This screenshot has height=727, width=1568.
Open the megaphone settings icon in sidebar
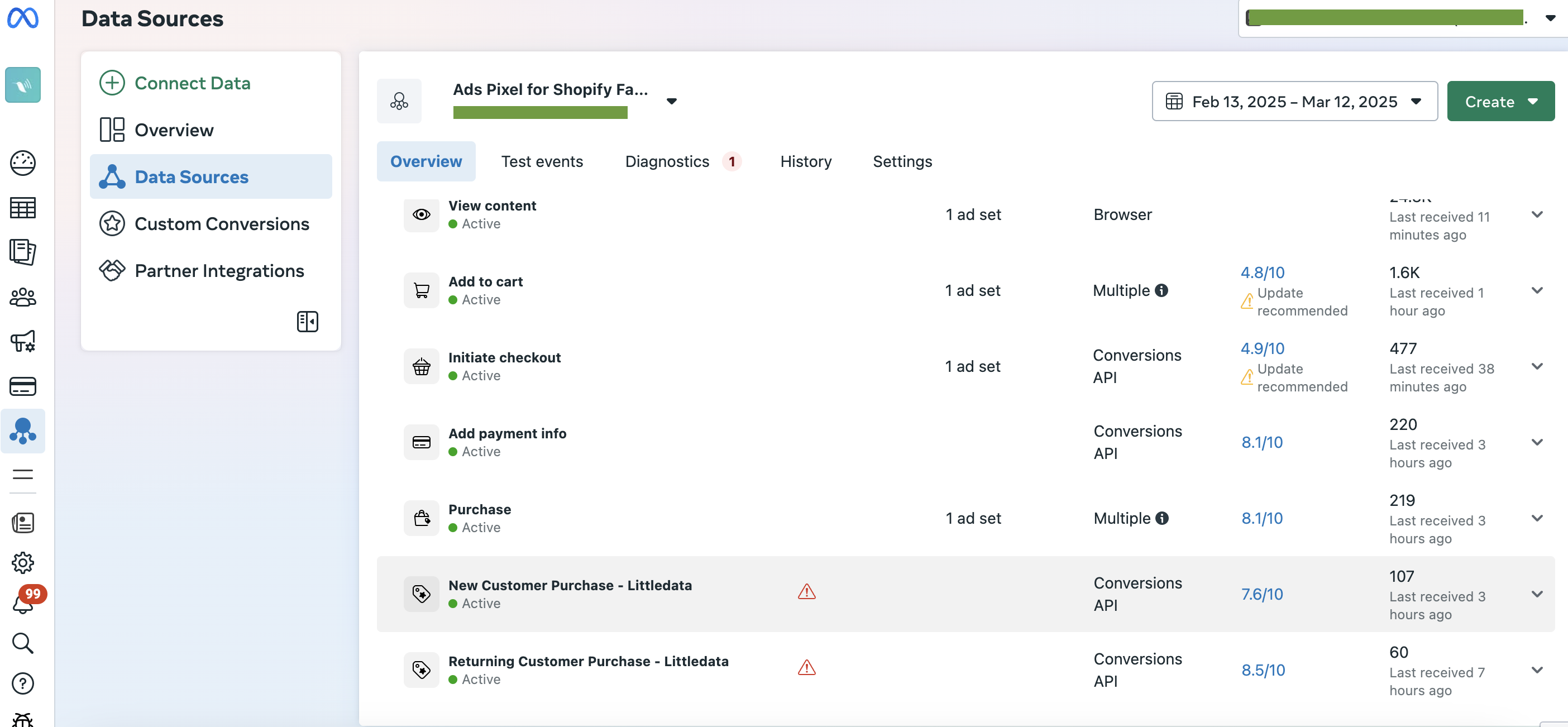pos(22,342)
